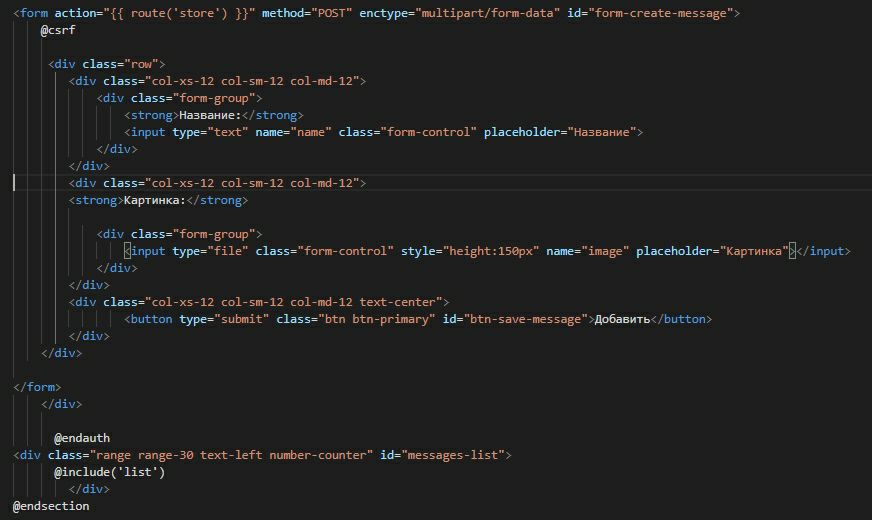
Task: Click the @include('list') directive
Action: click(x=110, y=472)
